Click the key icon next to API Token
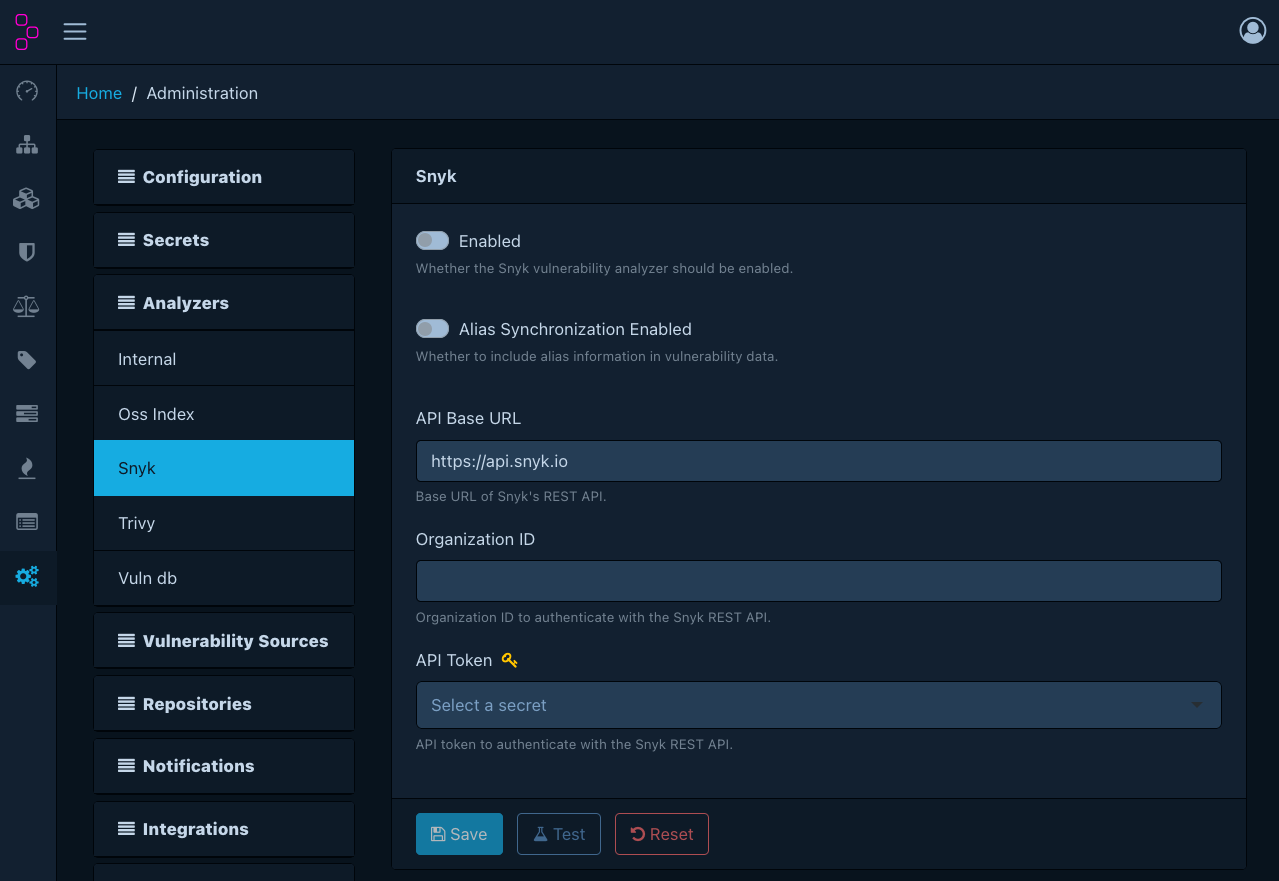Viewport: 1279px width, 881px height. click(x=509, y=659)
